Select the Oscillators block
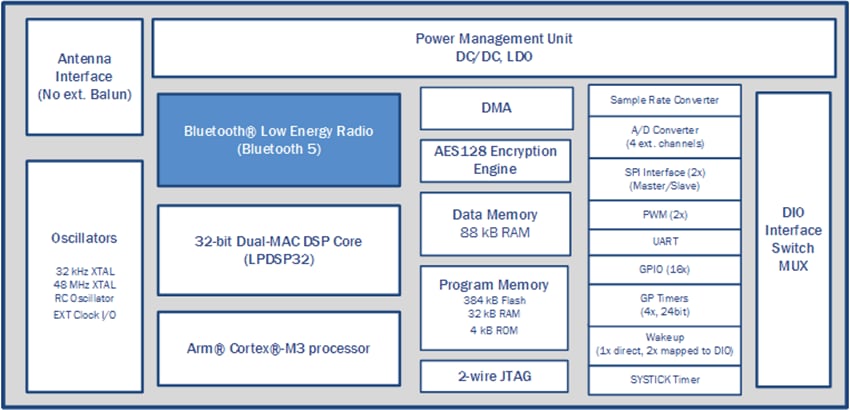The width and height of the screenshot is (850, 410). [84, 275]
